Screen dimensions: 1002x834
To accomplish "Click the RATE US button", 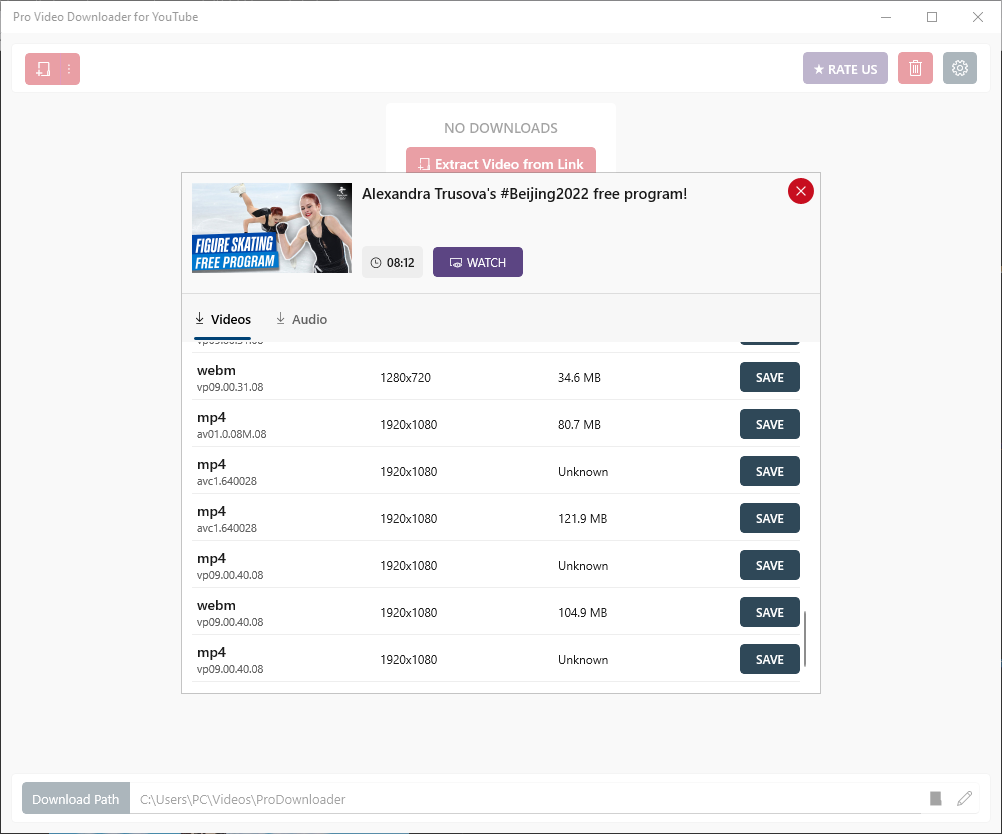I will 845,68.
